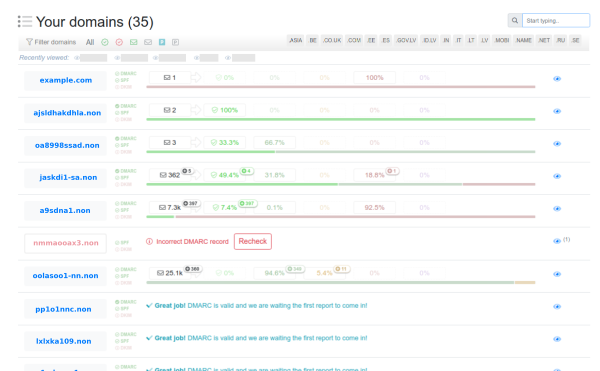
Task: Click the green verified badge filter icon
Action: coord(105,42)
